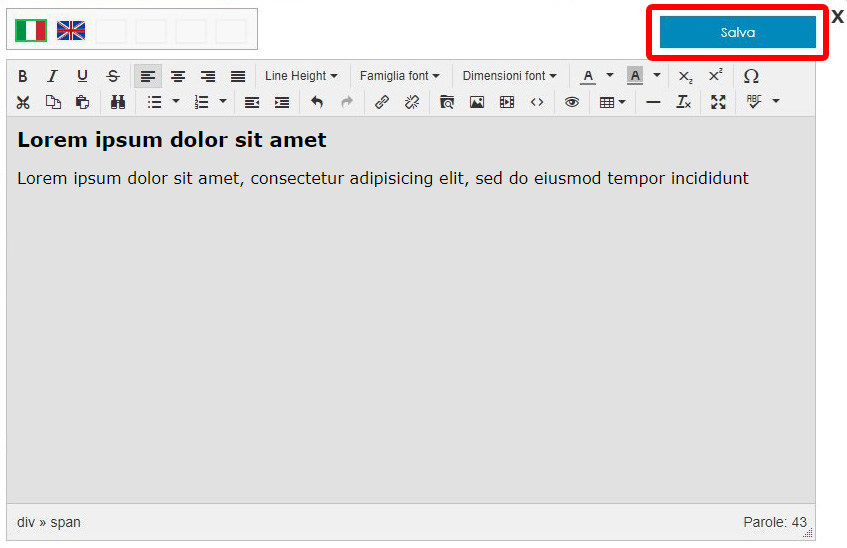This screenshot has height=548, width=847.
Task: Click the paragraph ending in tempor incididunt
Action: (383, 178)
